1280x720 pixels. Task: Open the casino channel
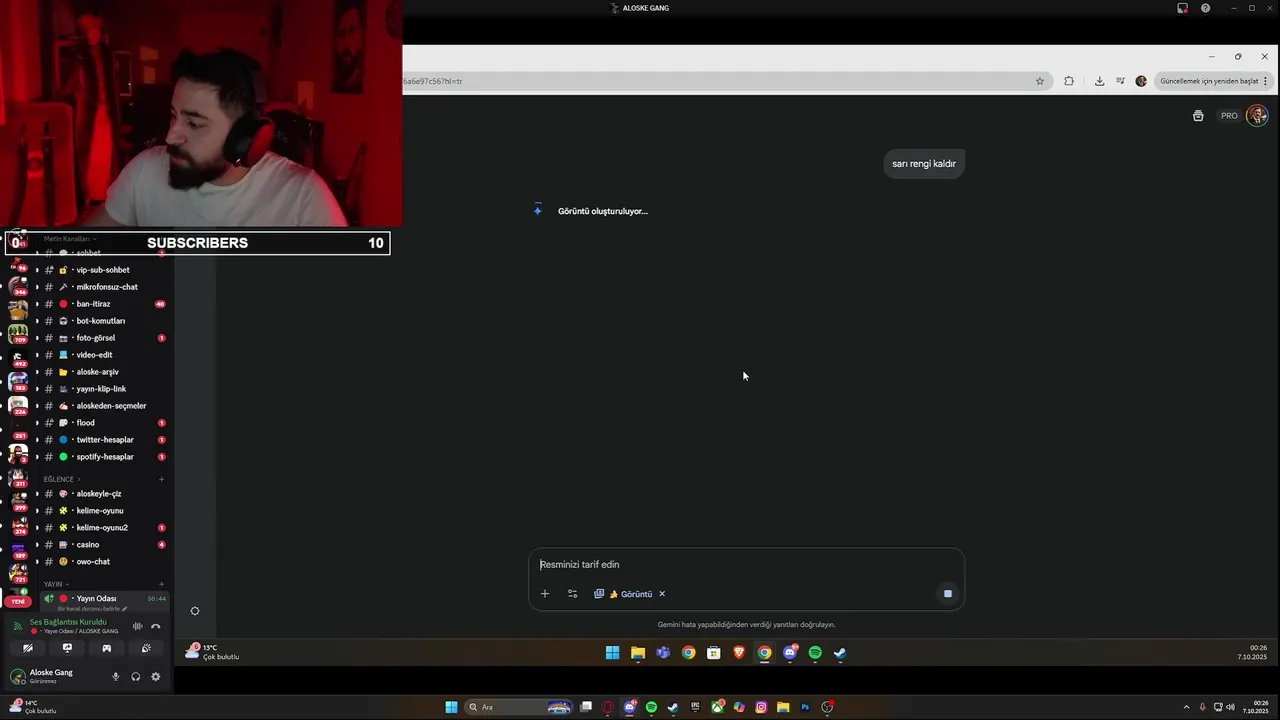[x=104, y=545]
